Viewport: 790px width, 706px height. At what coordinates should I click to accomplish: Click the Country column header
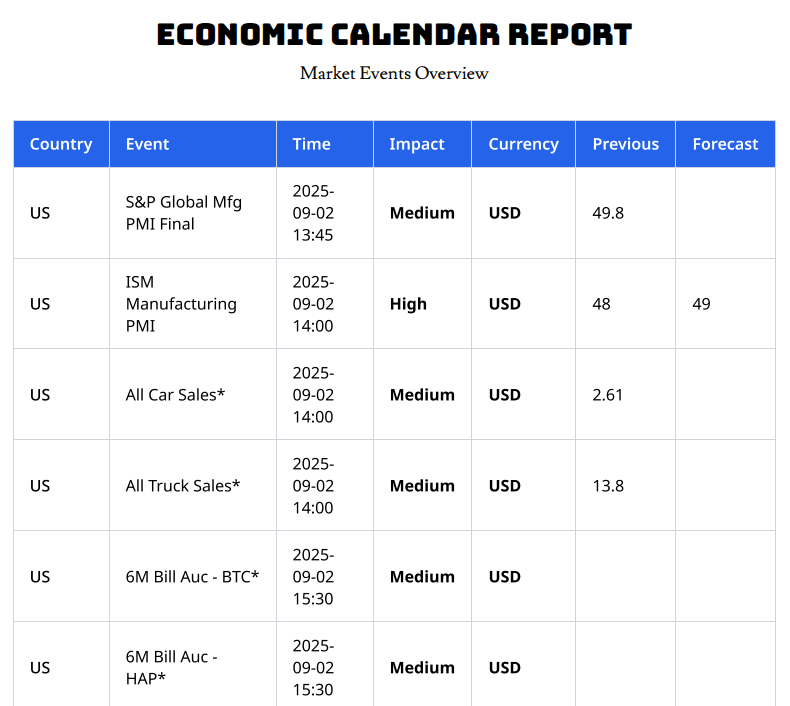pos(61,144)
